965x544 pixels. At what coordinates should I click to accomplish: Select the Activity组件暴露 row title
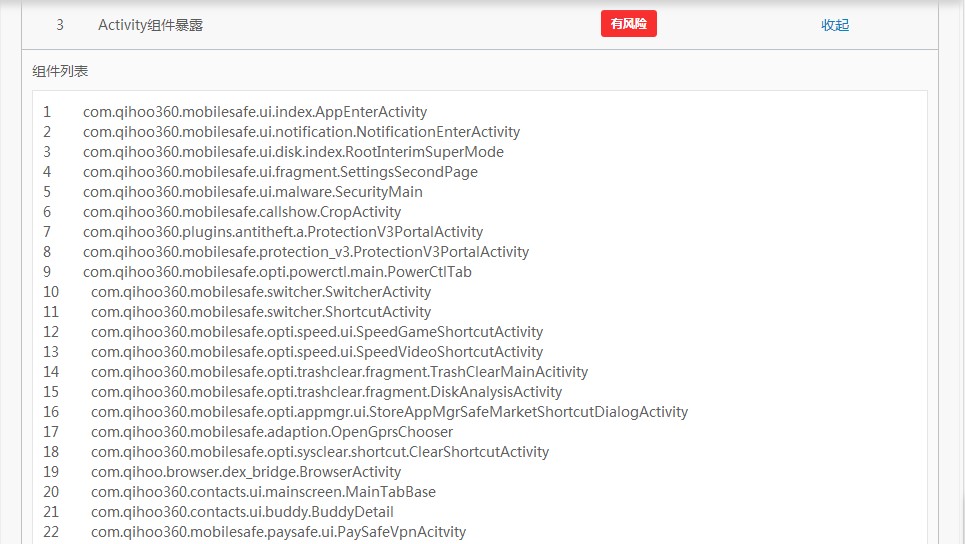(x=150, y=25)
